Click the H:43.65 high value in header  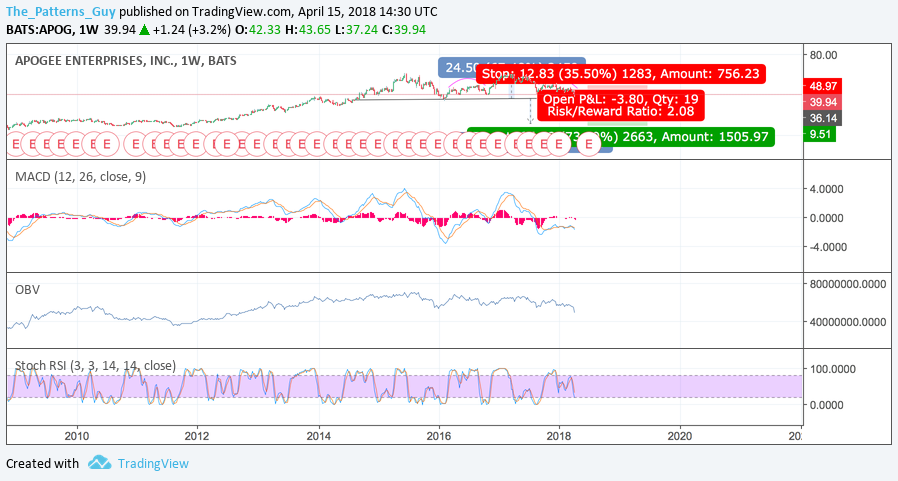[x=308, y=30]
